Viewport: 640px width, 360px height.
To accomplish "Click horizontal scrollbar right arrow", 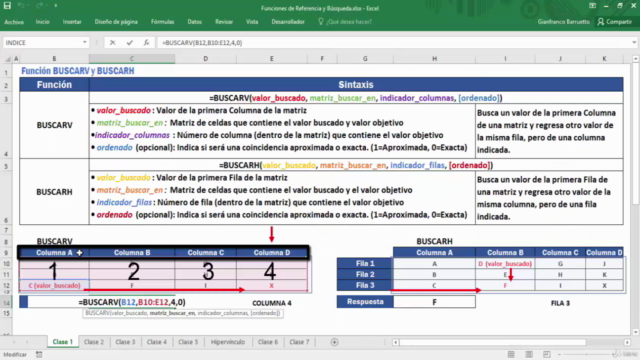I will 627,342.
